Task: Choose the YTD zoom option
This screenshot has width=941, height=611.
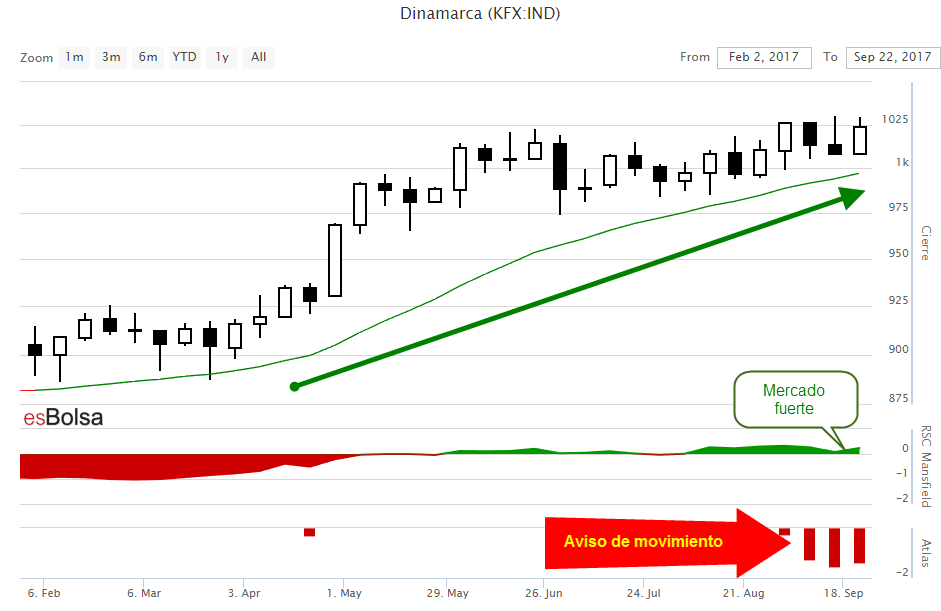Action: point(185,57)
